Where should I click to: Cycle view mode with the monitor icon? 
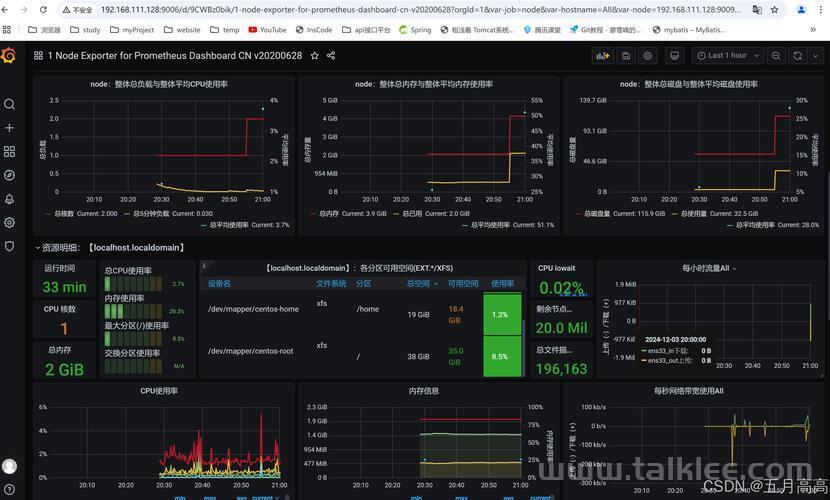(x=674, y=56)
